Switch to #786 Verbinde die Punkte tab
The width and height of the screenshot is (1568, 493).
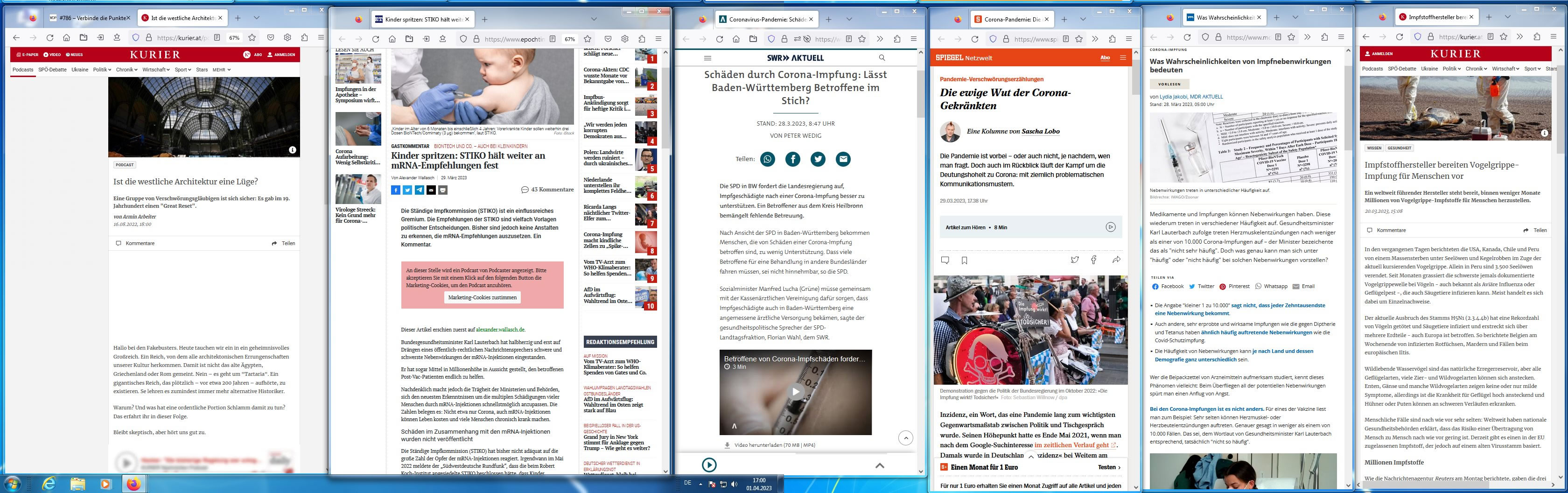click(90, 18)
